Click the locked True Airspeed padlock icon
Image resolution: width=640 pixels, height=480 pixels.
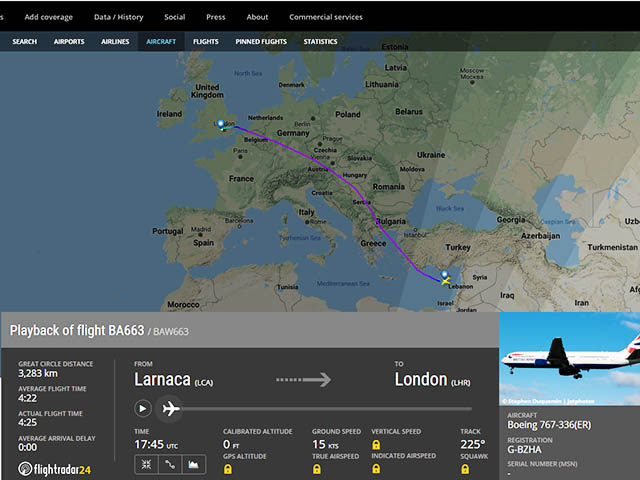point(317,469)
